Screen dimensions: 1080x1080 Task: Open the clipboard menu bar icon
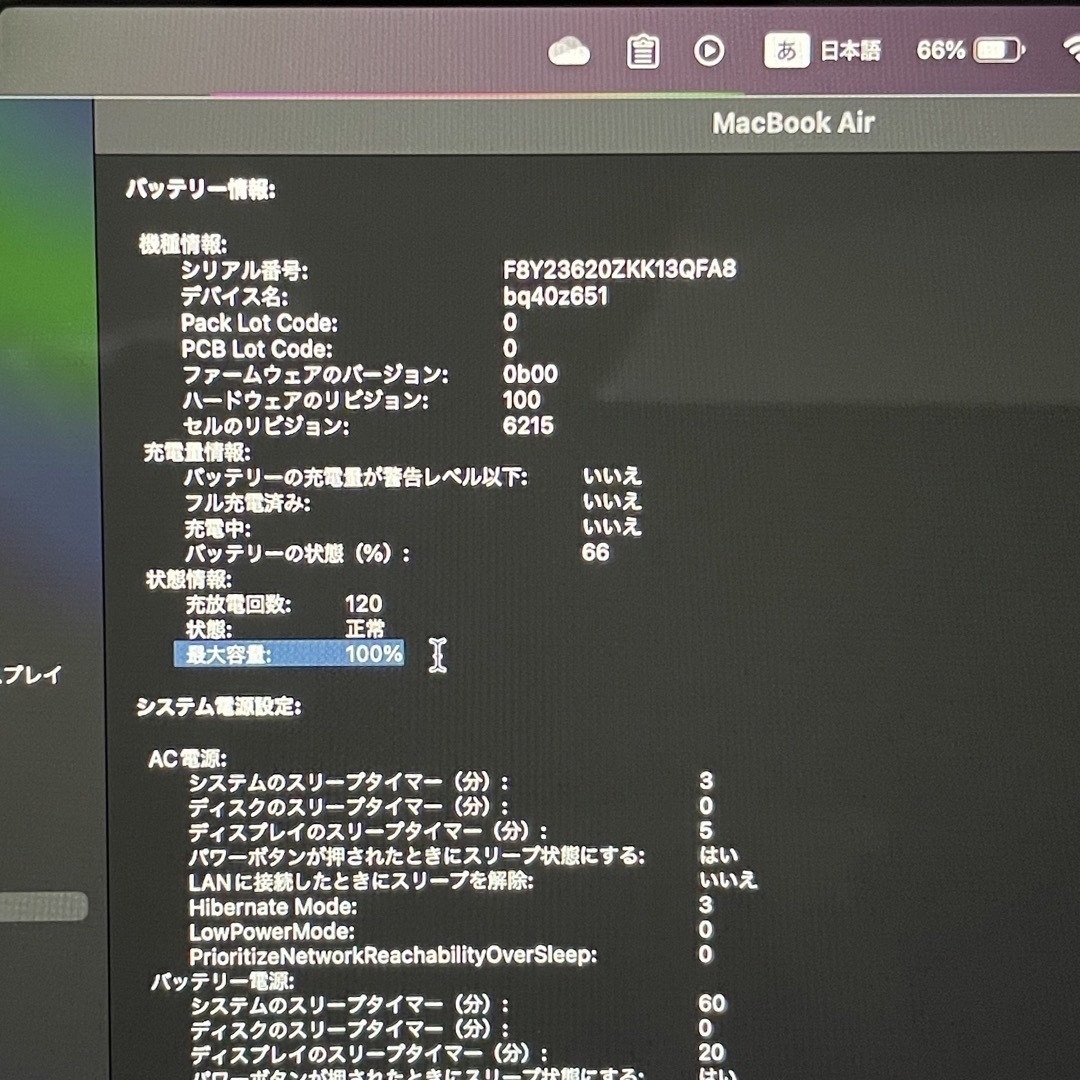(643, 52)
